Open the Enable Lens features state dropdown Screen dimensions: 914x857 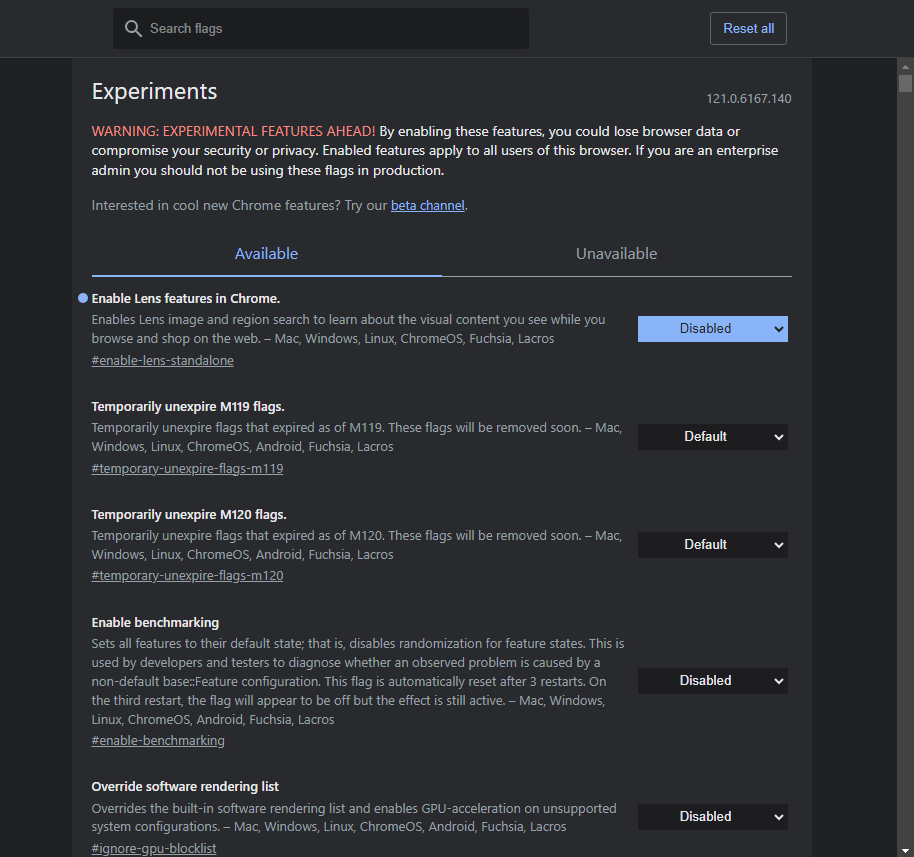pos(712,329)
